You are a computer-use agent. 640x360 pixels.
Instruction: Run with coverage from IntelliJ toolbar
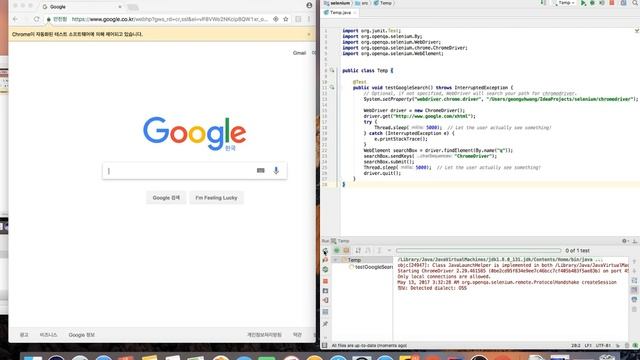click(602, 3)
